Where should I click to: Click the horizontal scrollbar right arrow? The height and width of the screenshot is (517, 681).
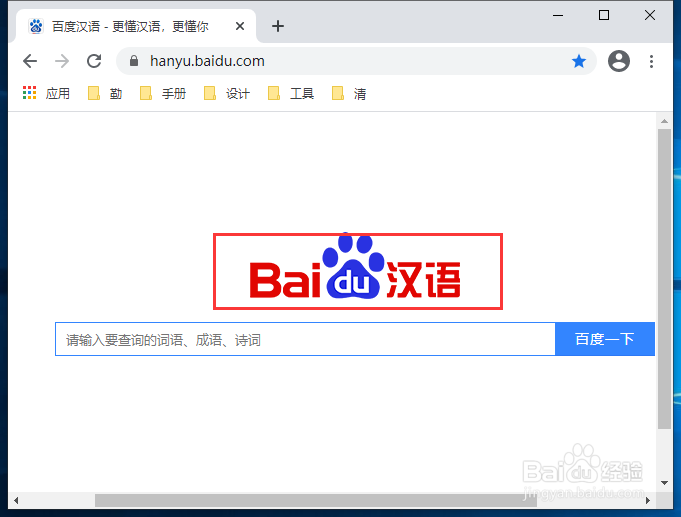pyautogui.click(x=647, y=500)
